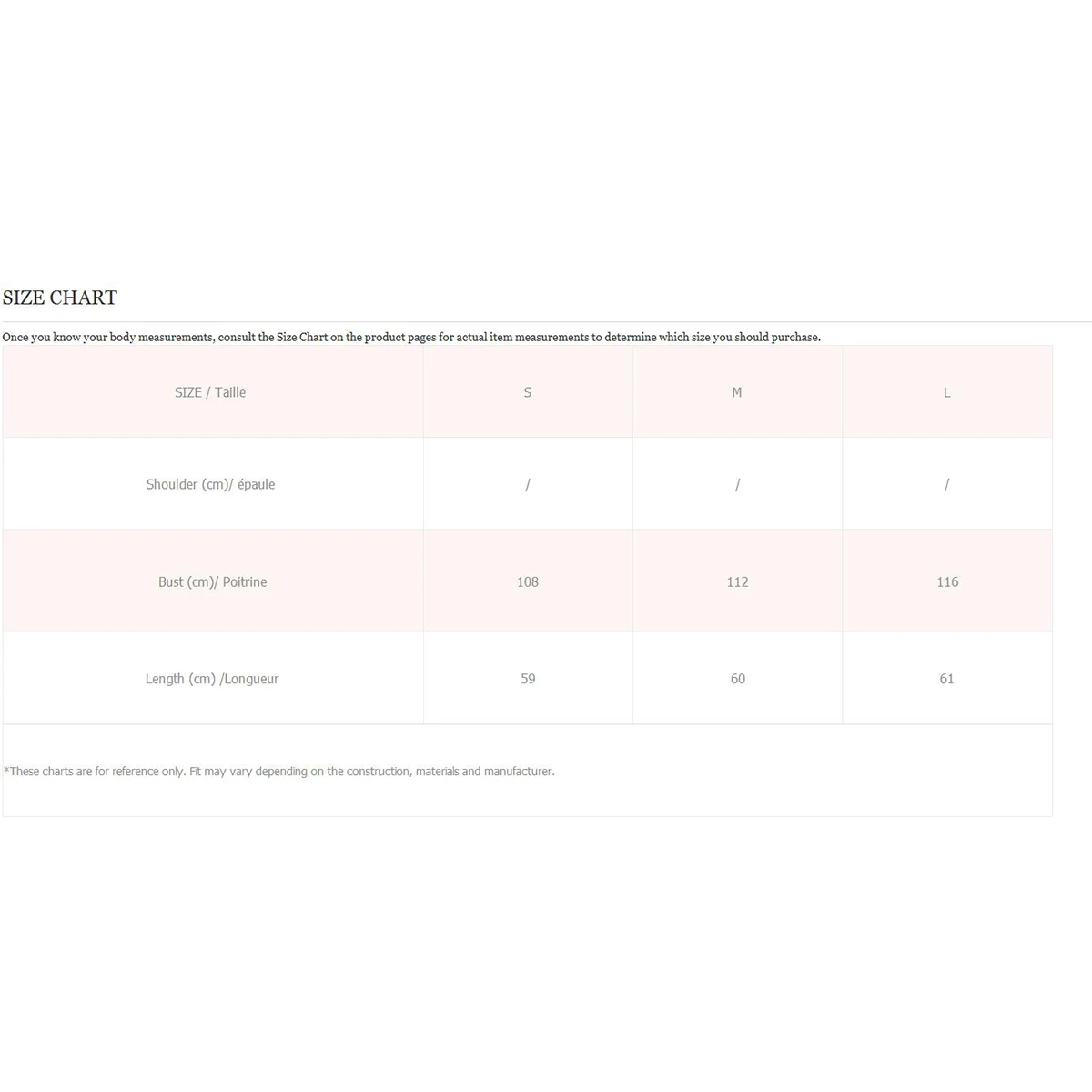Click the S size column header

(x=528, y=392)
